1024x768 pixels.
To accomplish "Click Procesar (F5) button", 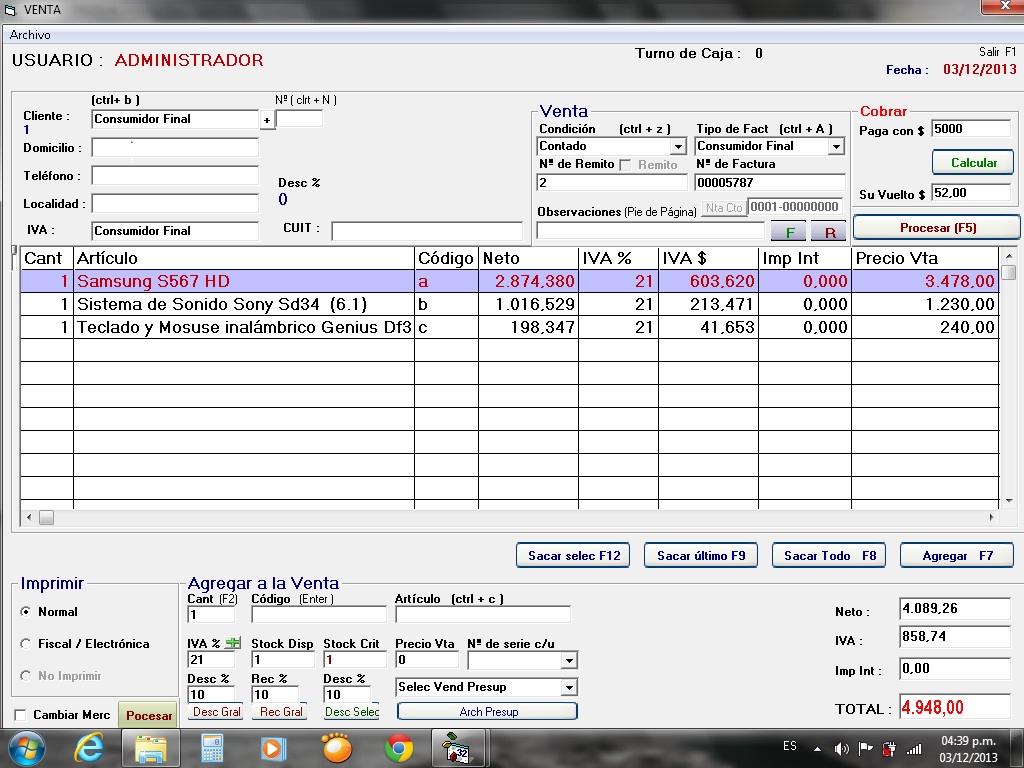I will tap(937, 228).
